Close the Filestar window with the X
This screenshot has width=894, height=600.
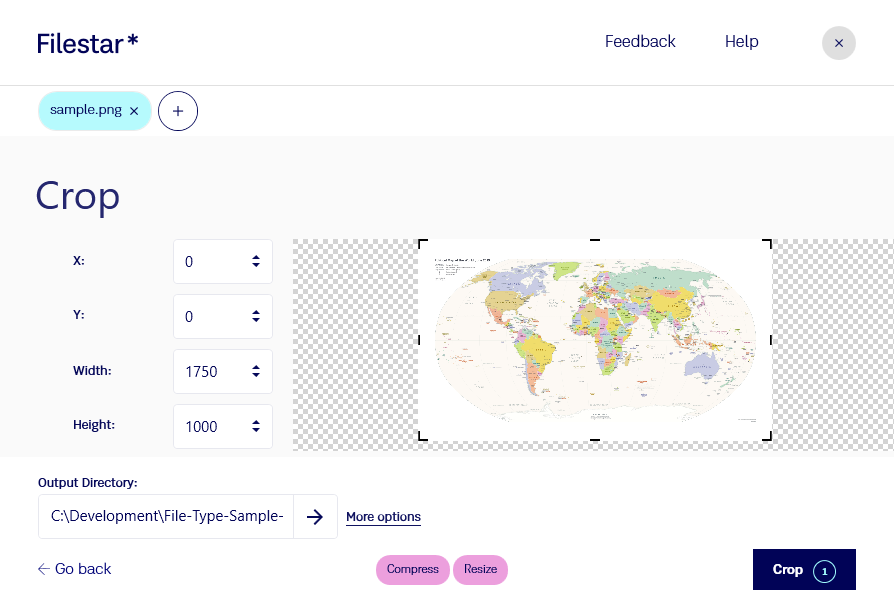tap(839, 43)
